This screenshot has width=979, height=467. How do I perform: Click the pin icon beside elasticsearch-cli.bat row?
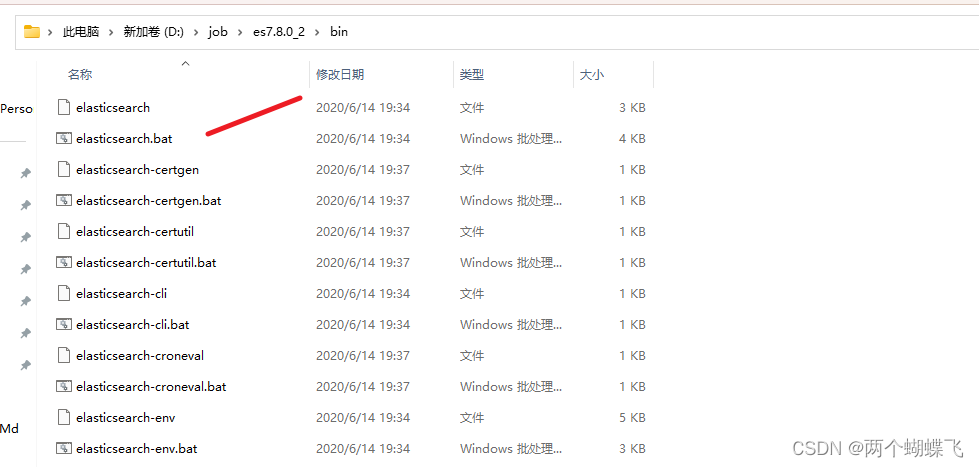click(25, 333)
